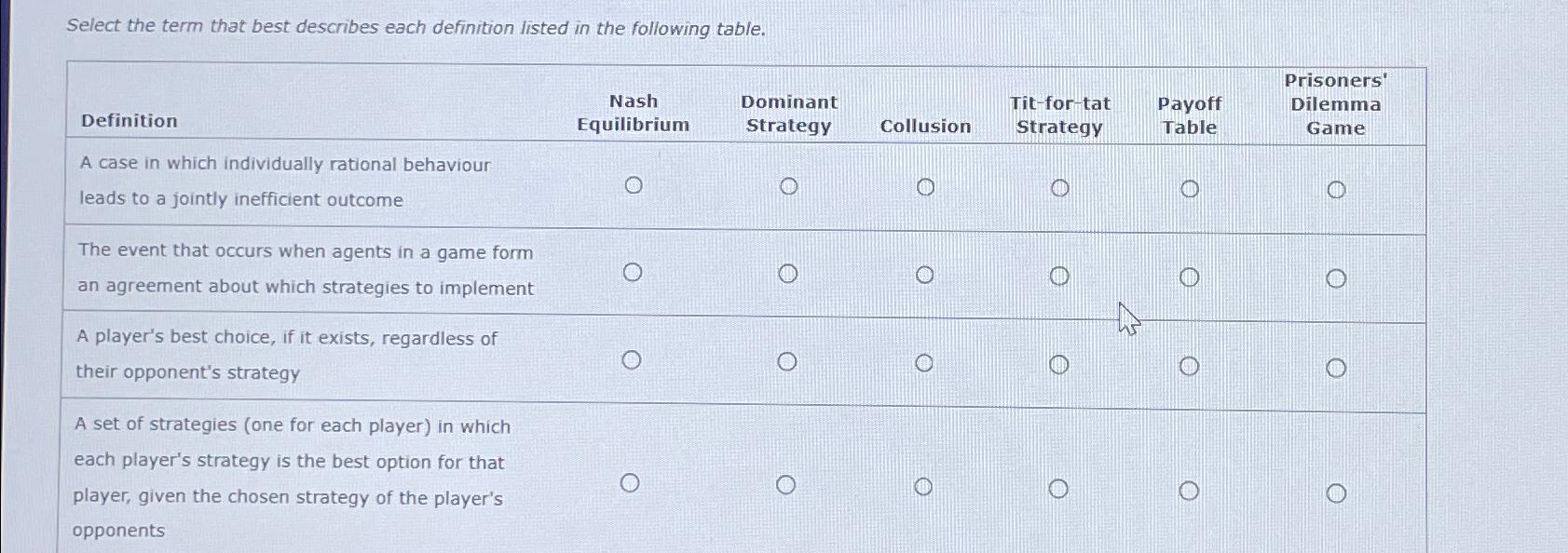Select Nash Equilibrium for the set of strategies definition

click(631, 482)
